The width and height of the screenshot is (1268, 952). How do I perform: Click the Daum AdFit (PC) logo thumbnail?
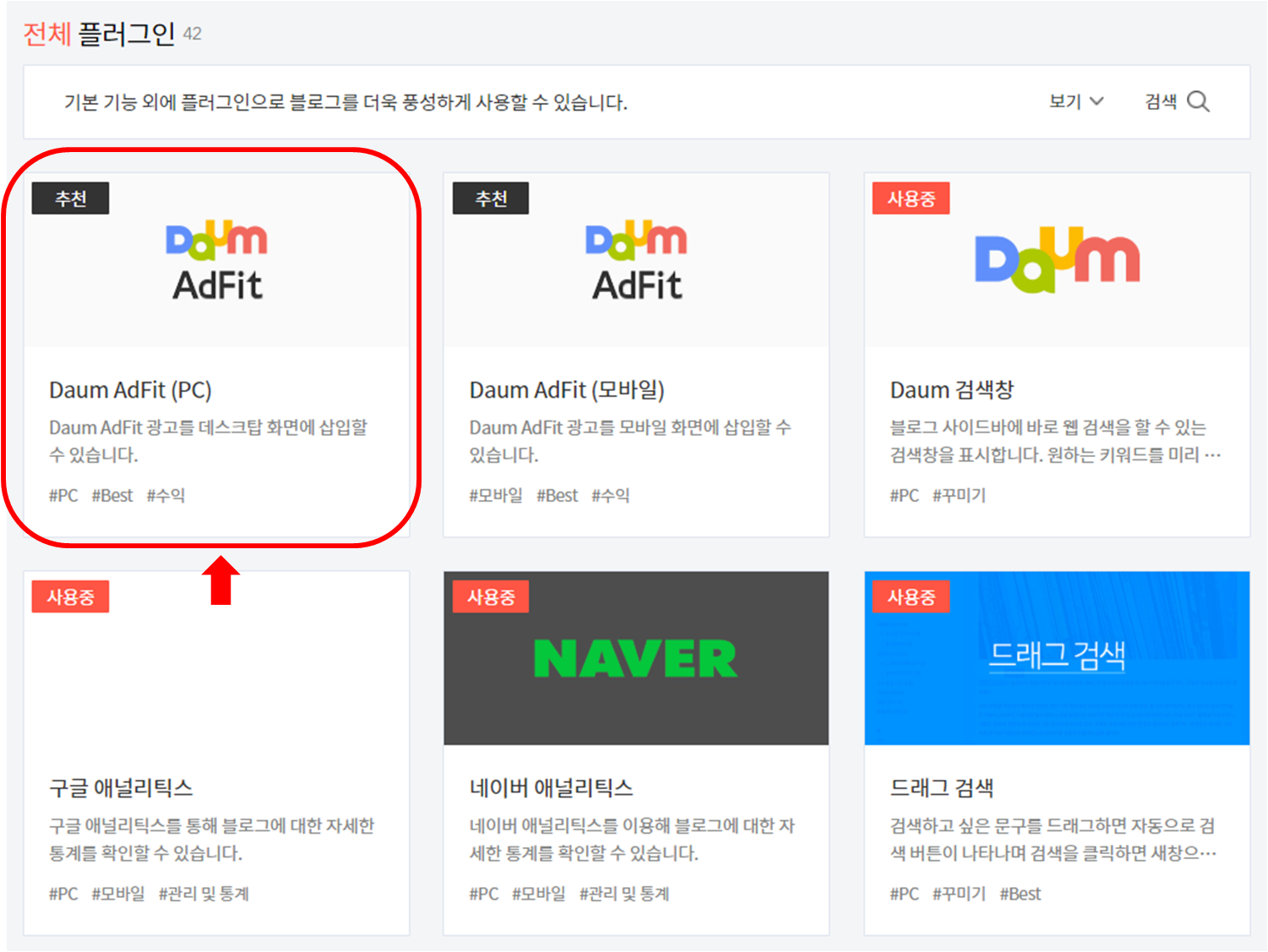point(217,262)
